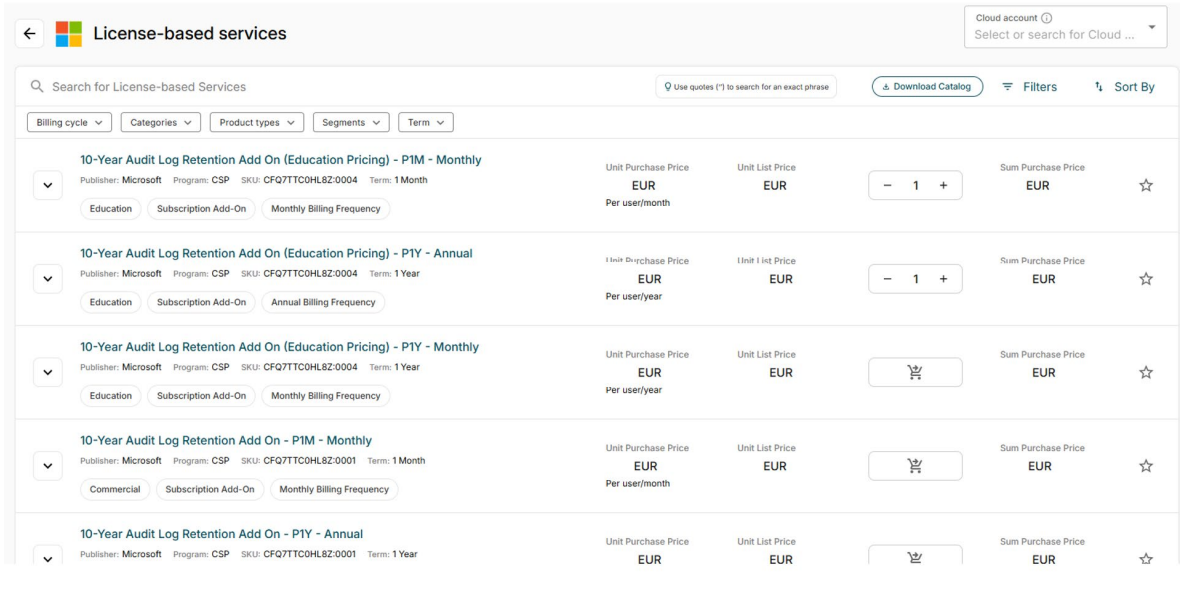Add Education P1Y Monthly to cart
1186x595 pixels.
[x=915, y=372]
